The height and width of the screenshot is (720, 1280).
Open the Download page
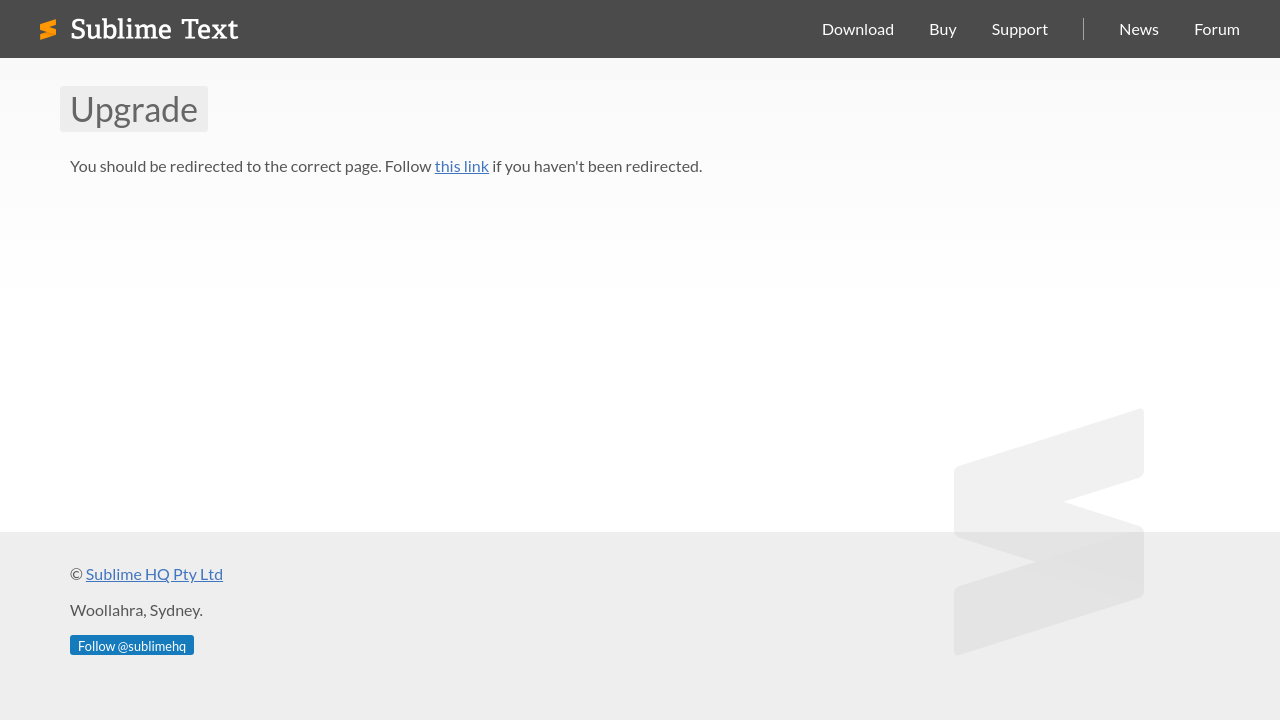pyautogui.click(x=857, y=29)
